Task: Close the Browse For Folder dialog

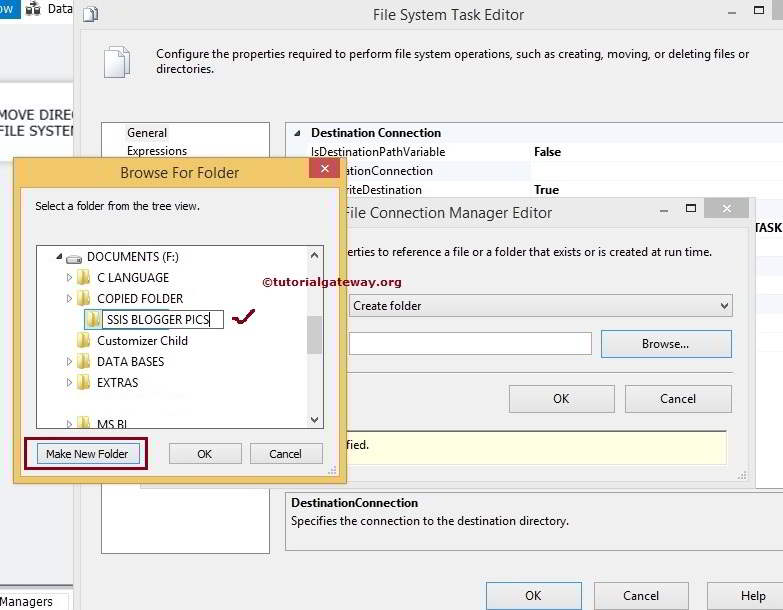Action: tap(324, 169)
